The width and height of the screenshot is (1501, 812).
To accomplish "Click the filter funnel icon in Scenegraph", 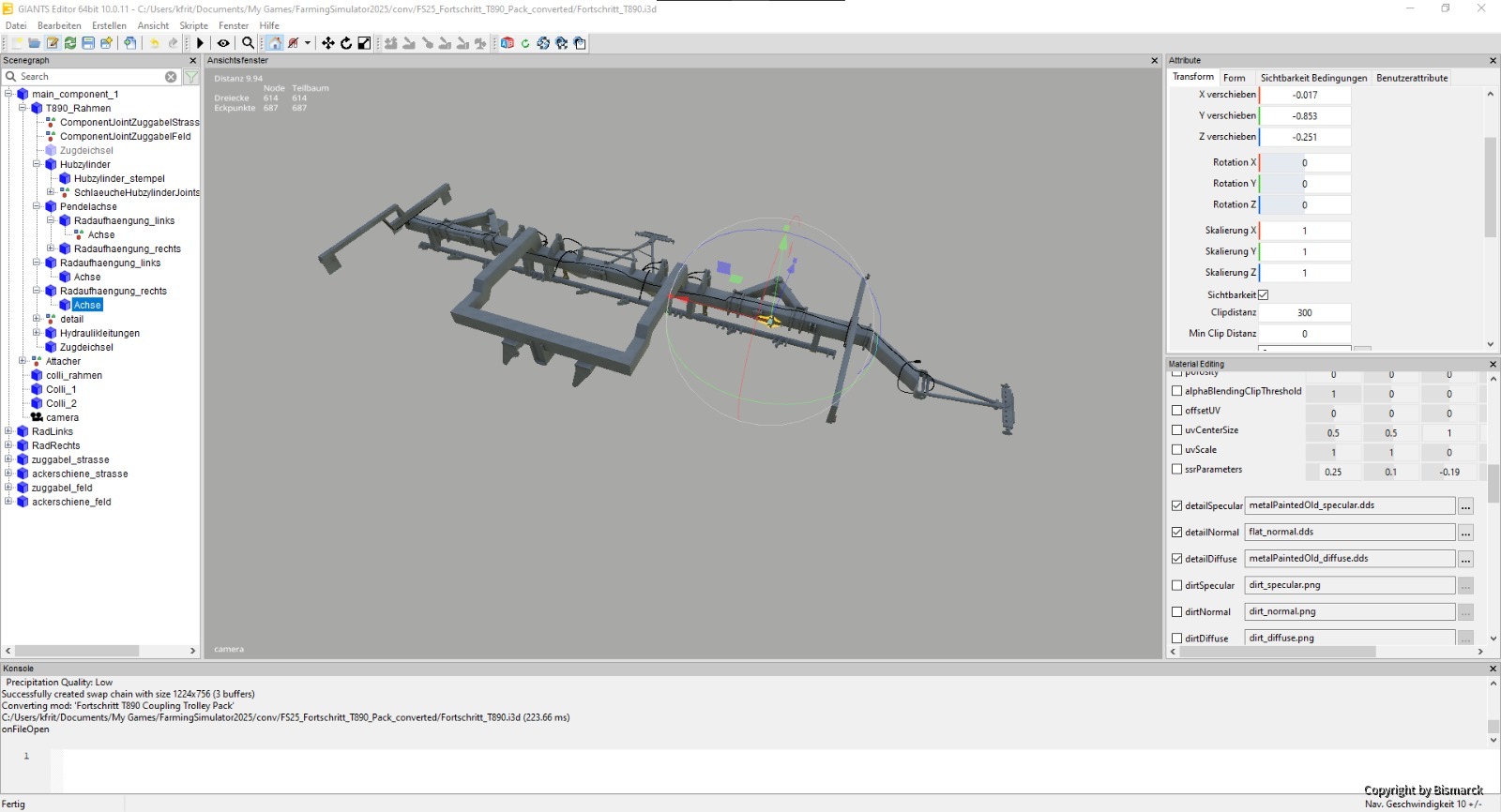I will [x=190, y=77].
